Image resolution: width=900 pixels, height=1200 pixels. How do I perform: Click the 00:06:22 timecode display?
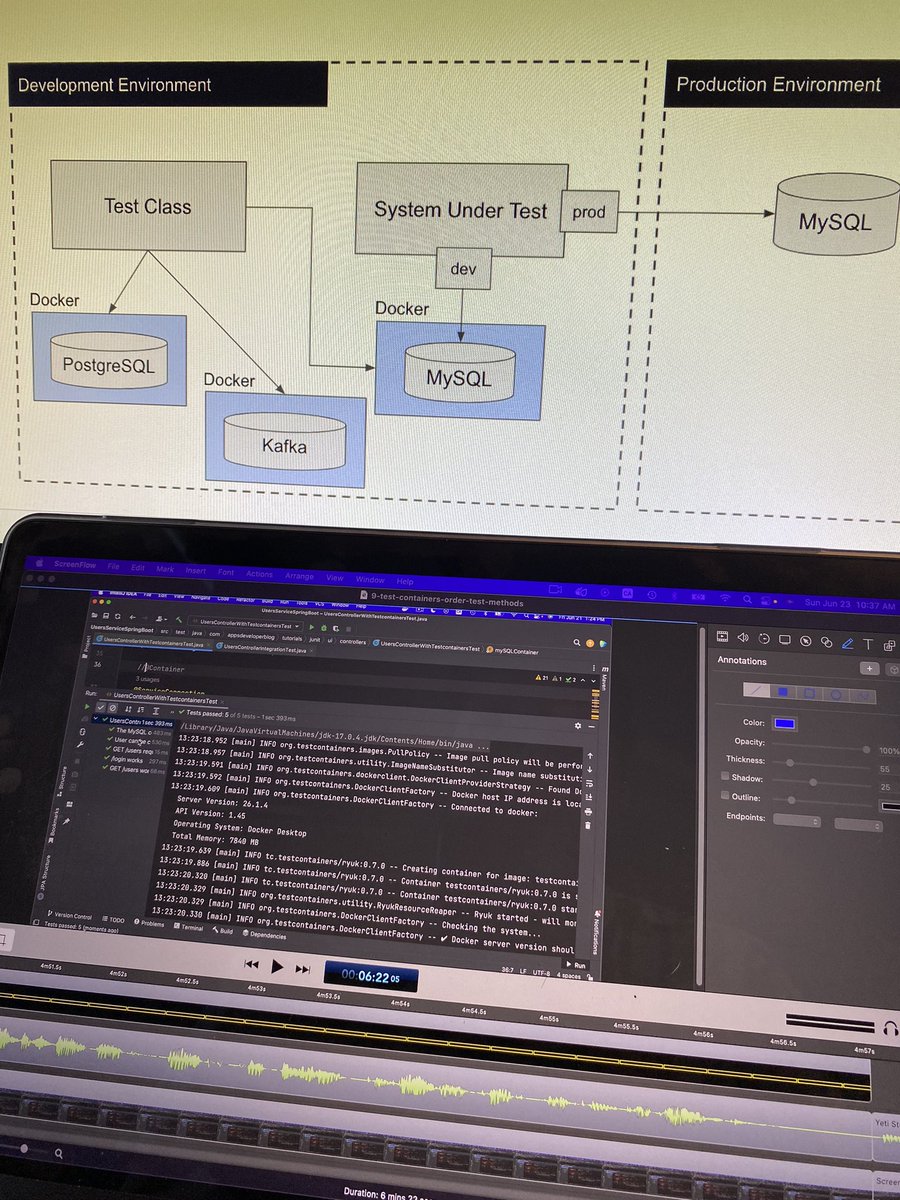coord(371,975)
